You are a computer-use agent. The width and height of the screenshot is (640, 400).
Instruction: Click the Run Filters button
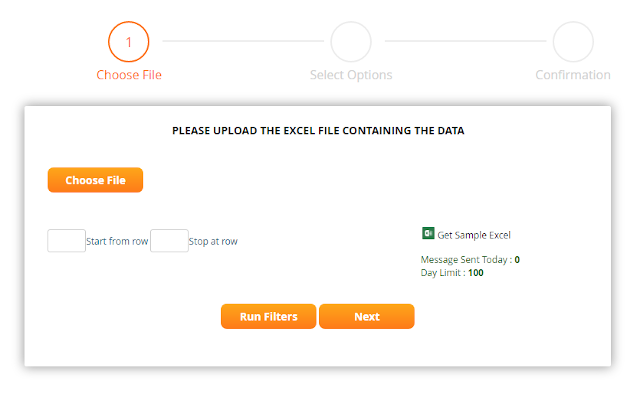(x=268, y=316)
